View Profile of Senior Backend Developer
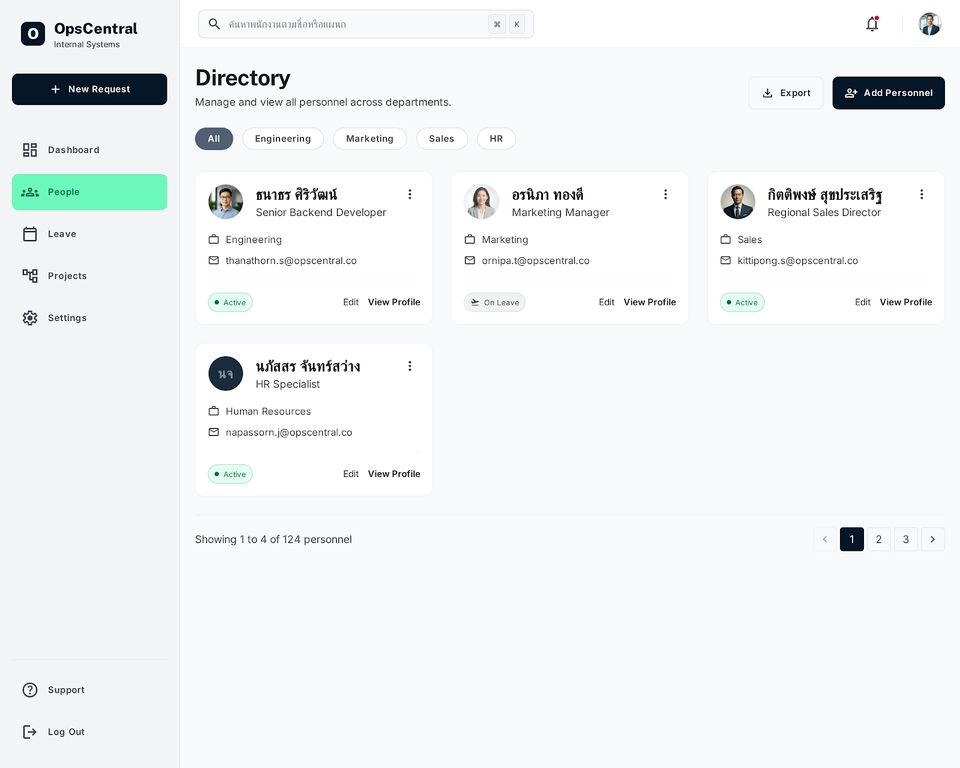Image resolution: width=960 pixels, height=768 pixels. click(394, 302)
